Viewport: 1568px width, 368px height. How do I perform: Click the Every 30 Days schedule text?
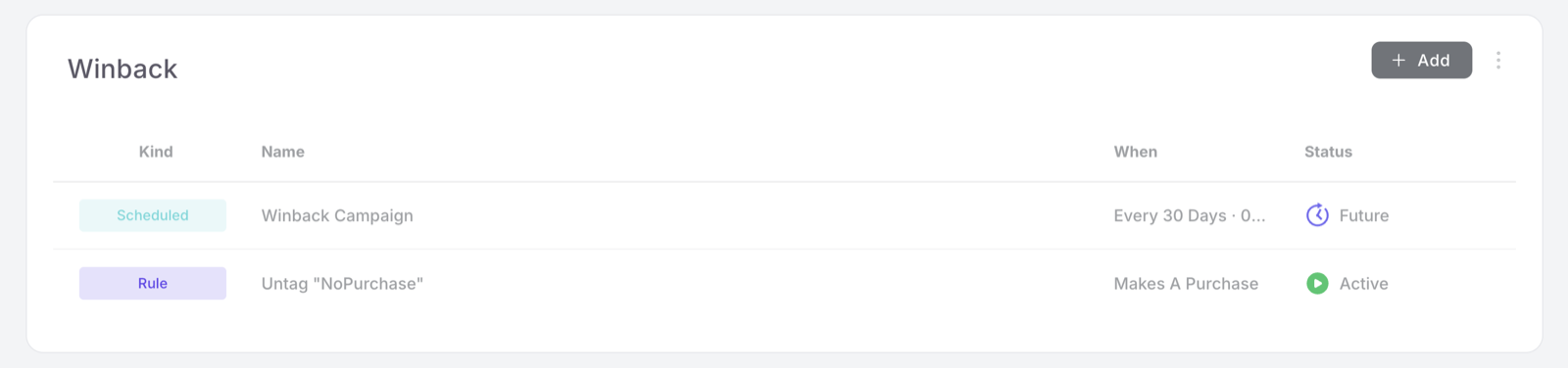click(x=1189, y=215)
